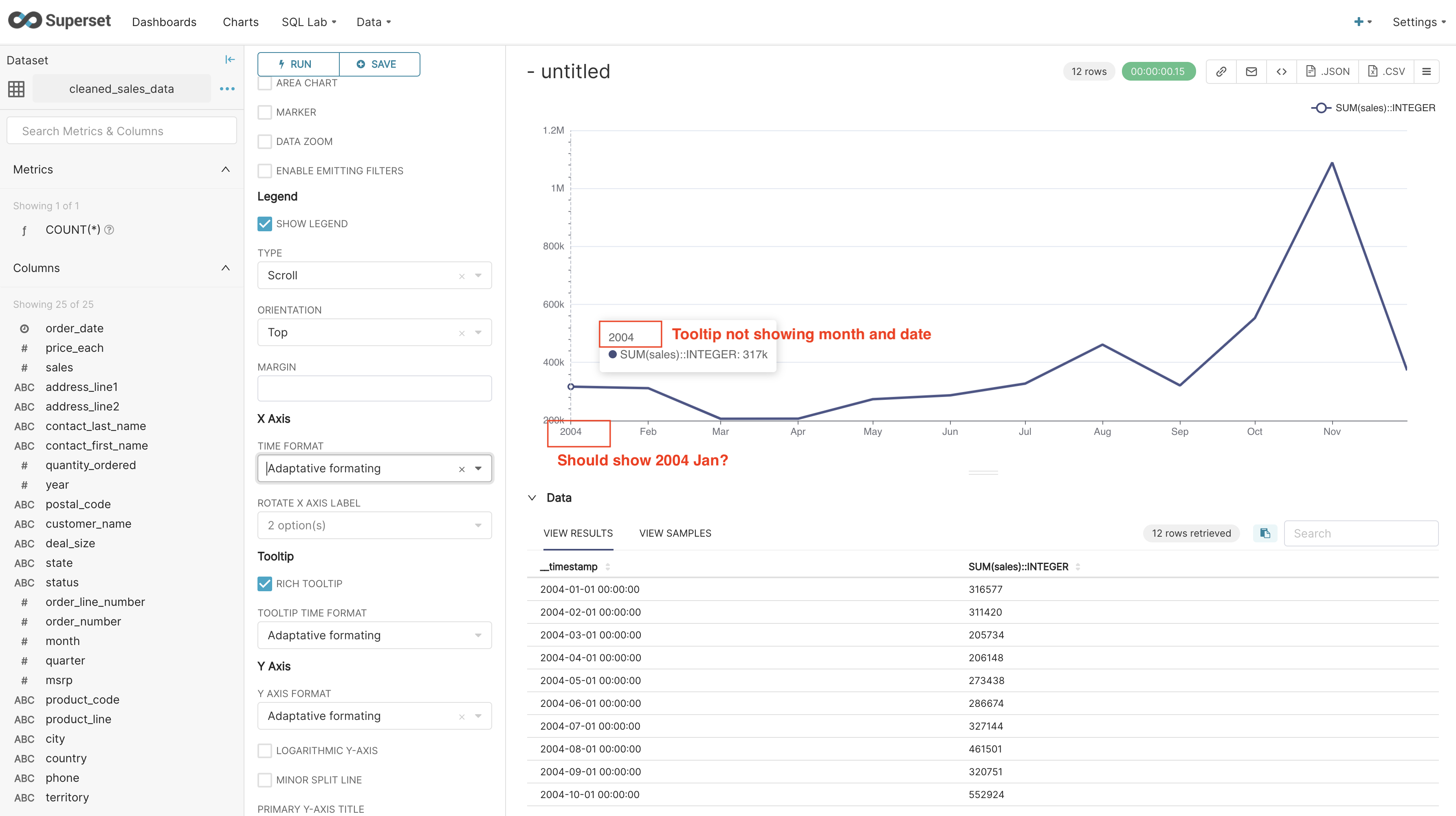Screen dimensions: 1456x816
Task: Open the cleaned_sales_data dataset options menu
Action: tap(227, 89)
